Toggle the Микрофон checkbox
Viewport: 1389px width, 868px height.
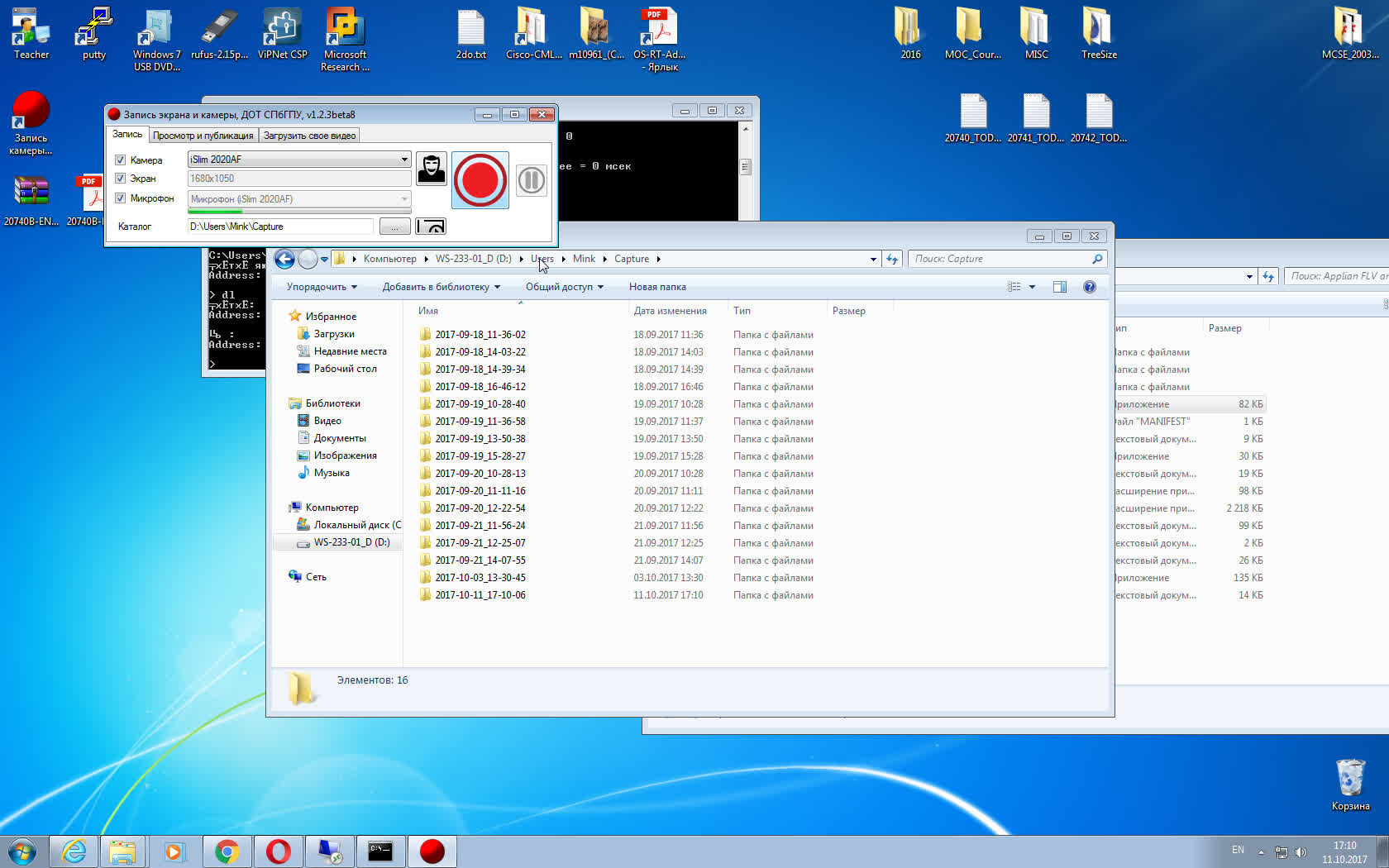tap(120, 198)
